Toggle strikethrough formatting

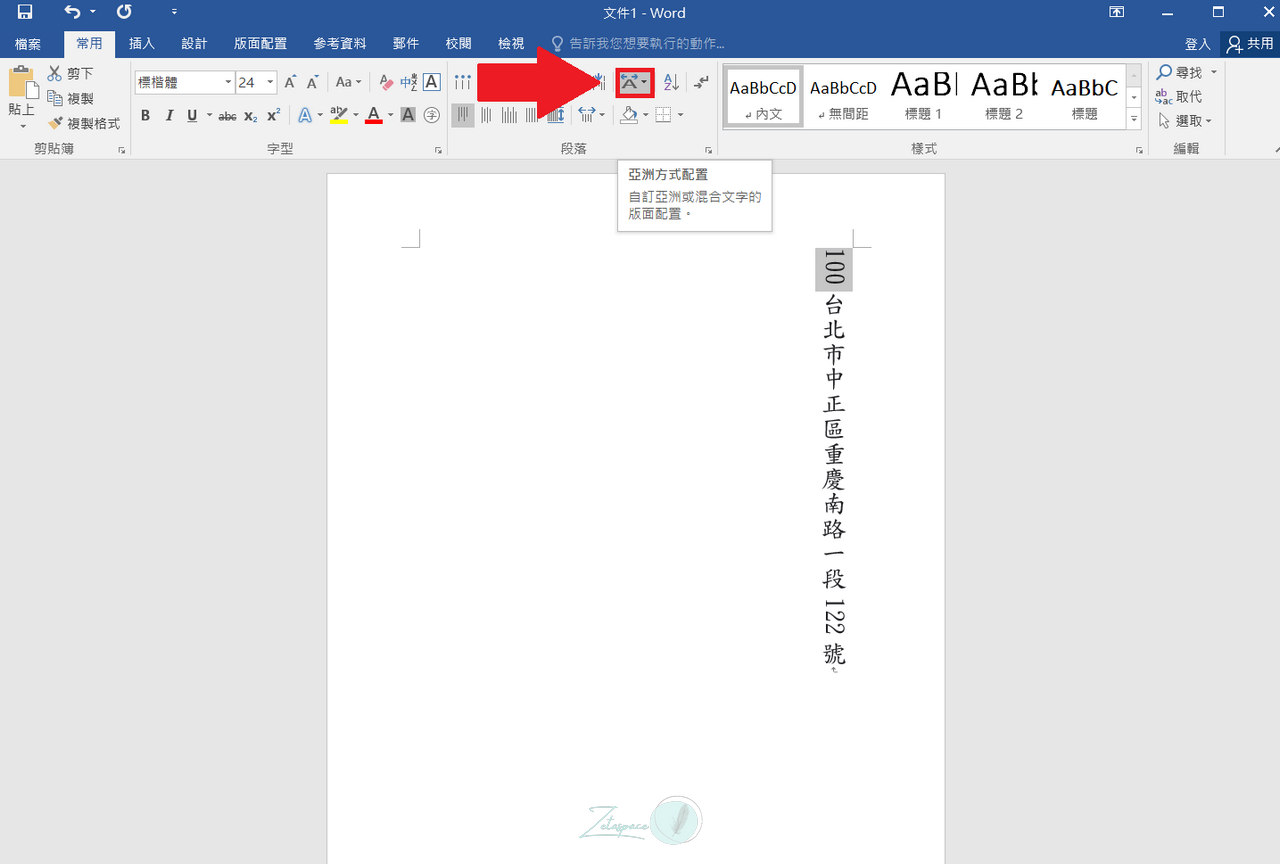point(227,115)
